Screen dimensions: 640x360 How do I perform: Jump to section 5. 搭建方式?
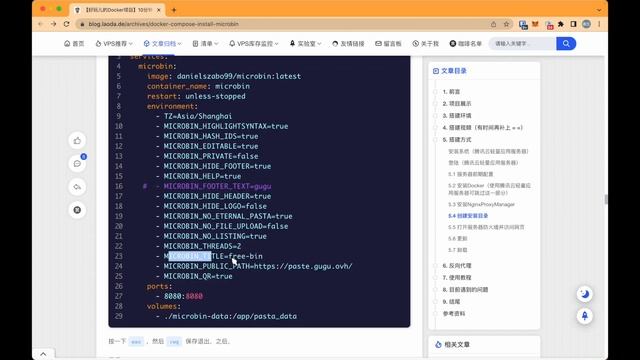457,140
